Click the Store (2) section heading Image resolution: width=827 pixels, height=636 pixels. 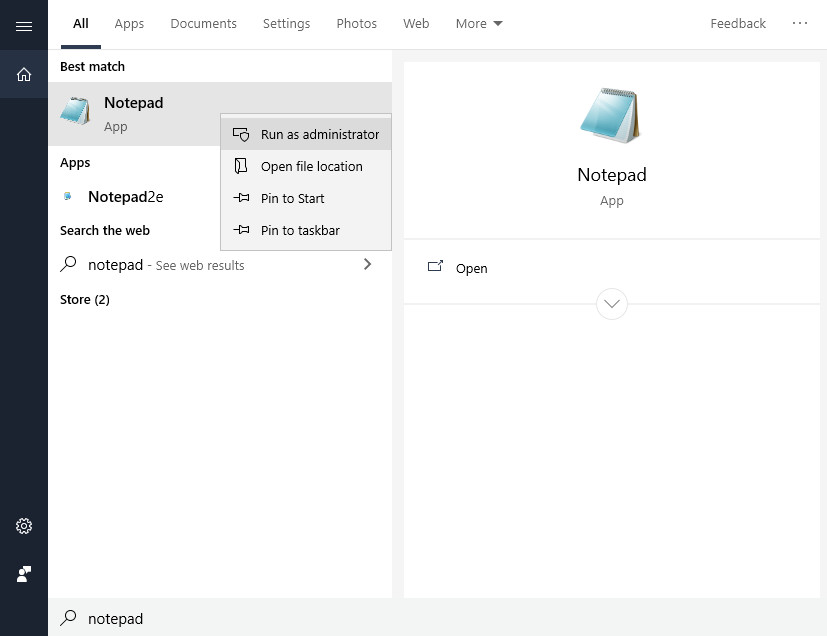[85, 300]
